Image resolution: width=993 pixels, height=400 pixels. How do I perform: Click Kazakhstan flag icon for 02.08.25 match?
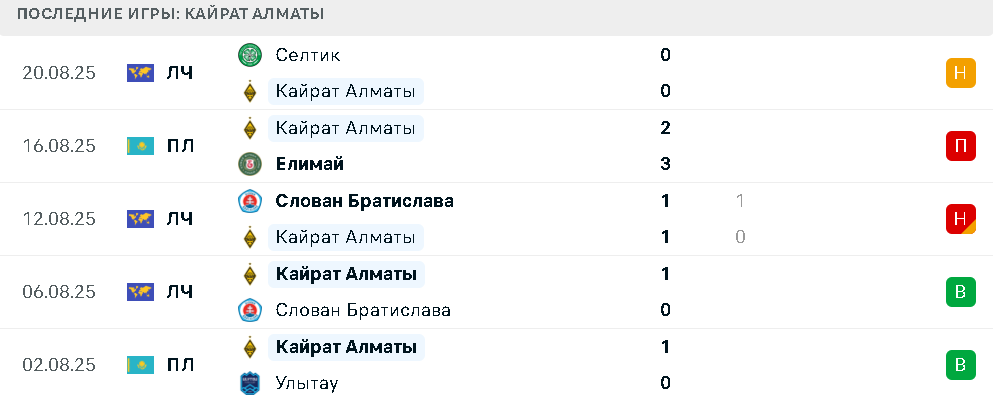pos(141,365)
